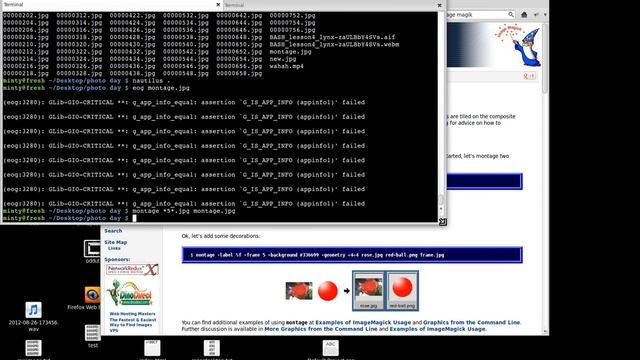Click the Google +1 button on page
The image size is (640, 360).
(x=529, y=76)
